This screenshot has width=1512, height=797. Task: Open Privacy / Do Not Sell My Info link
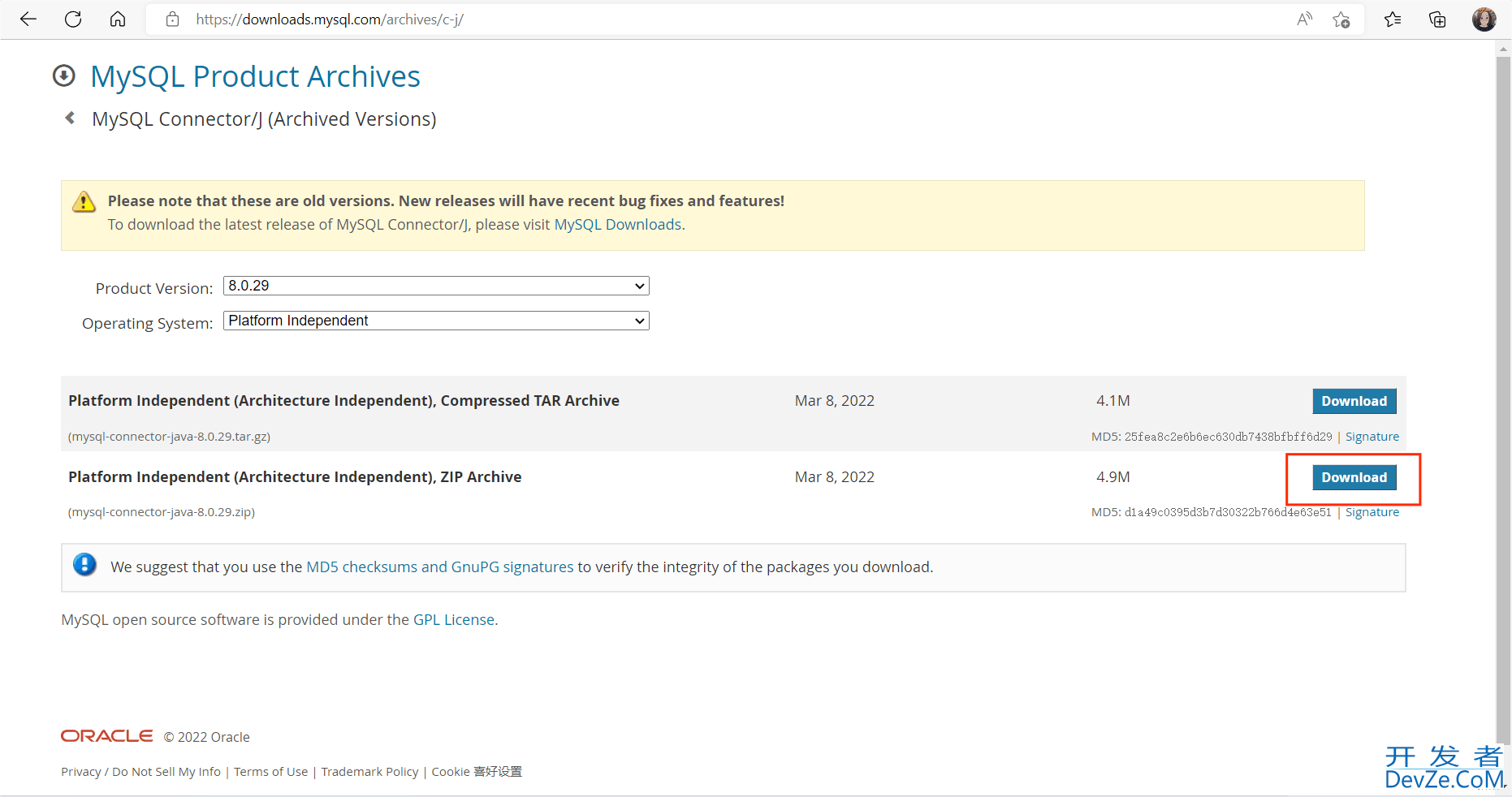coord(140,772)
